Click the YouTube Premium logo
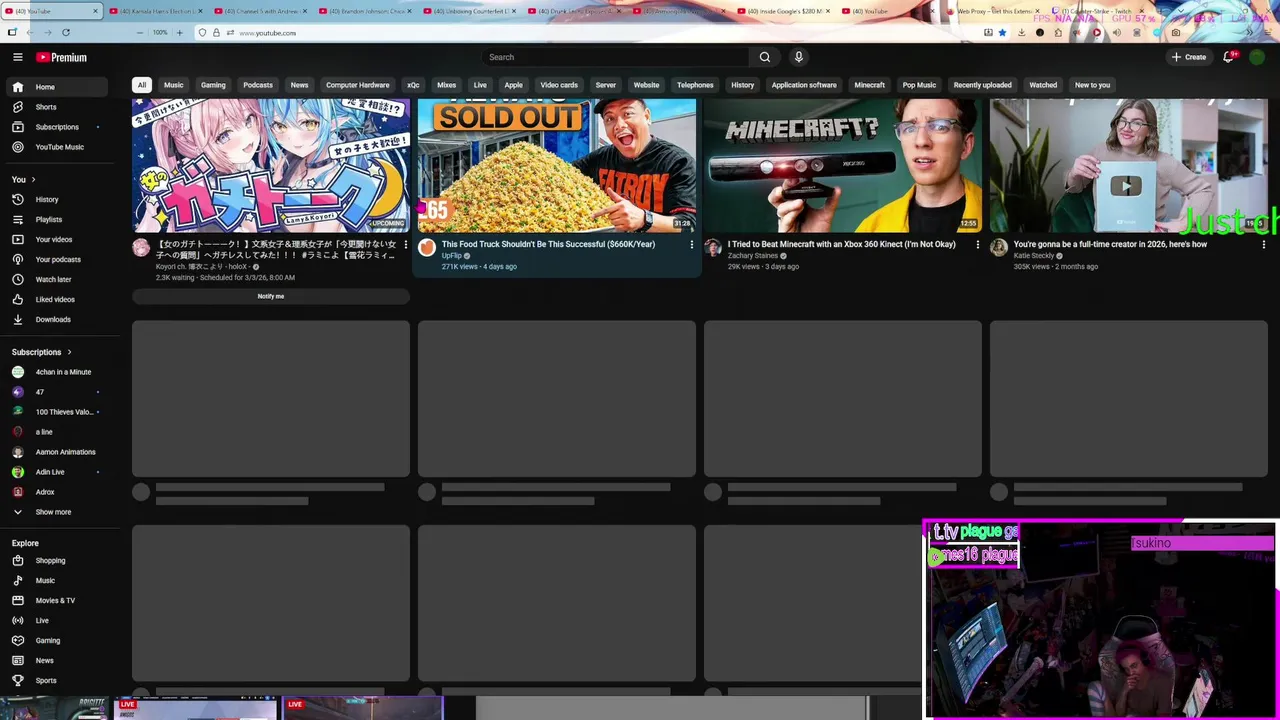 click(61, 57)
